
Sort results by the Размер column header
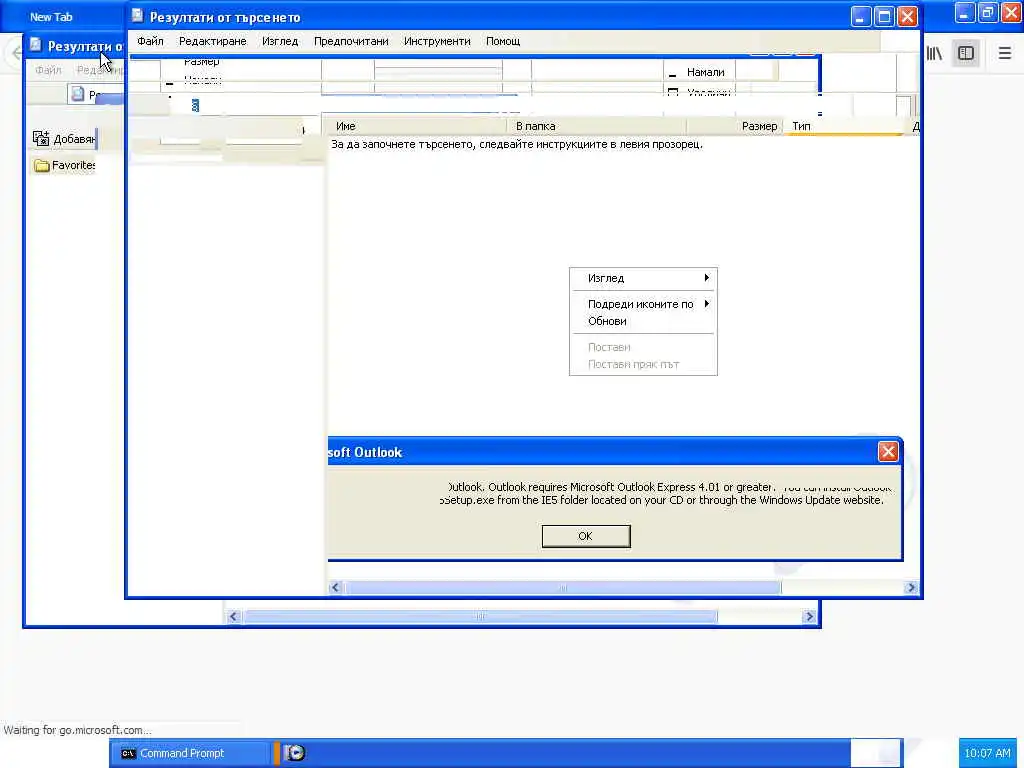[x=735, y=126]
